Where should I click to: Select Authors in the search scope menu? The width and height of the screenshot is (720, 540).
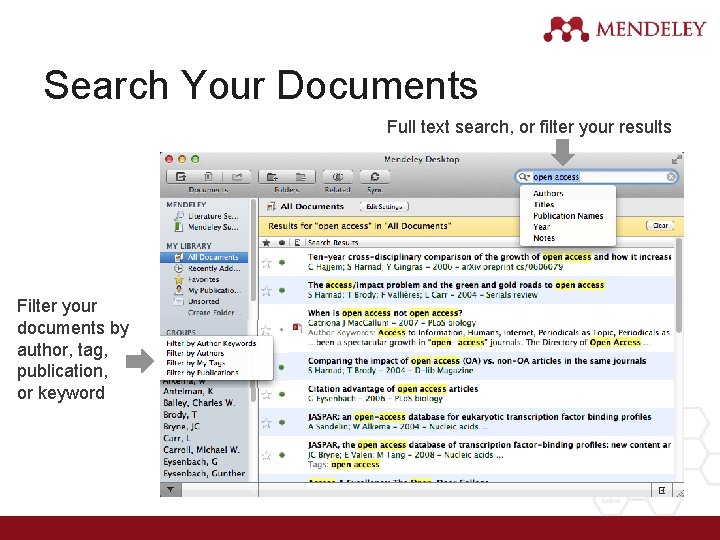(x=548, y=193)
